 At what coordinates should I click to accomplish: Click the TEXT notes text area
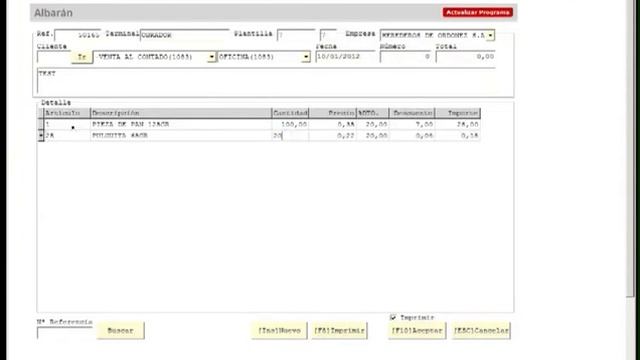click(266, 80)
